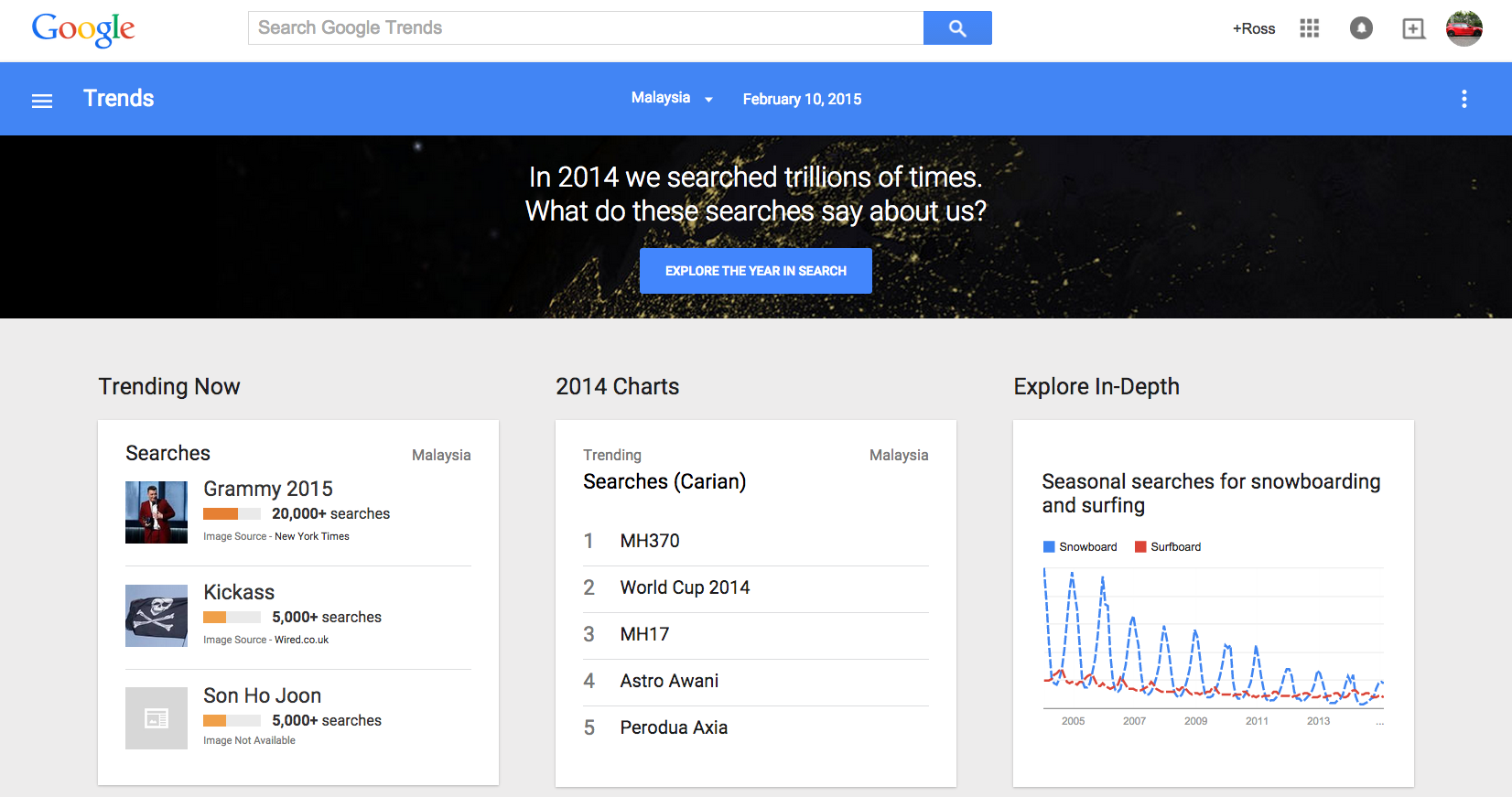
Task: Select MH370 in the 2014 charts
Action: tap(650, 541)
